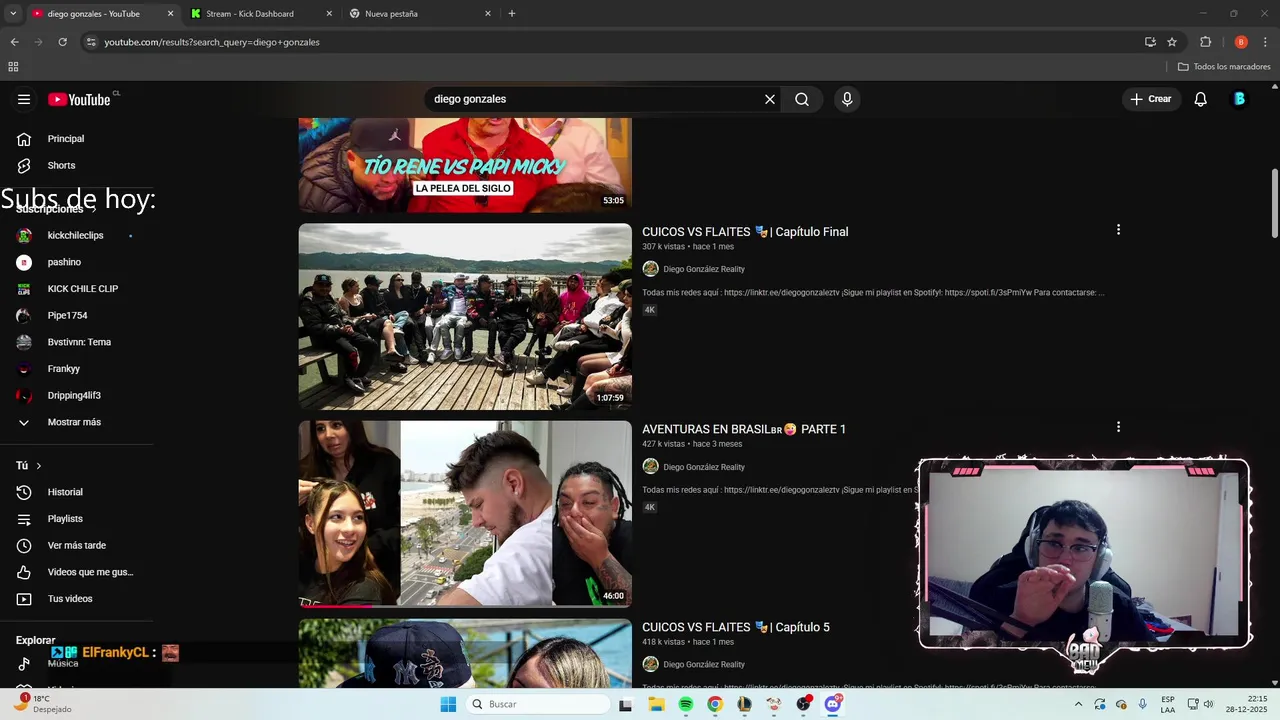This screenshot has height=720, width=1280.
Task: Start voice search with the microphone icon
Action: pyautogui.click(x=847, y=99)
